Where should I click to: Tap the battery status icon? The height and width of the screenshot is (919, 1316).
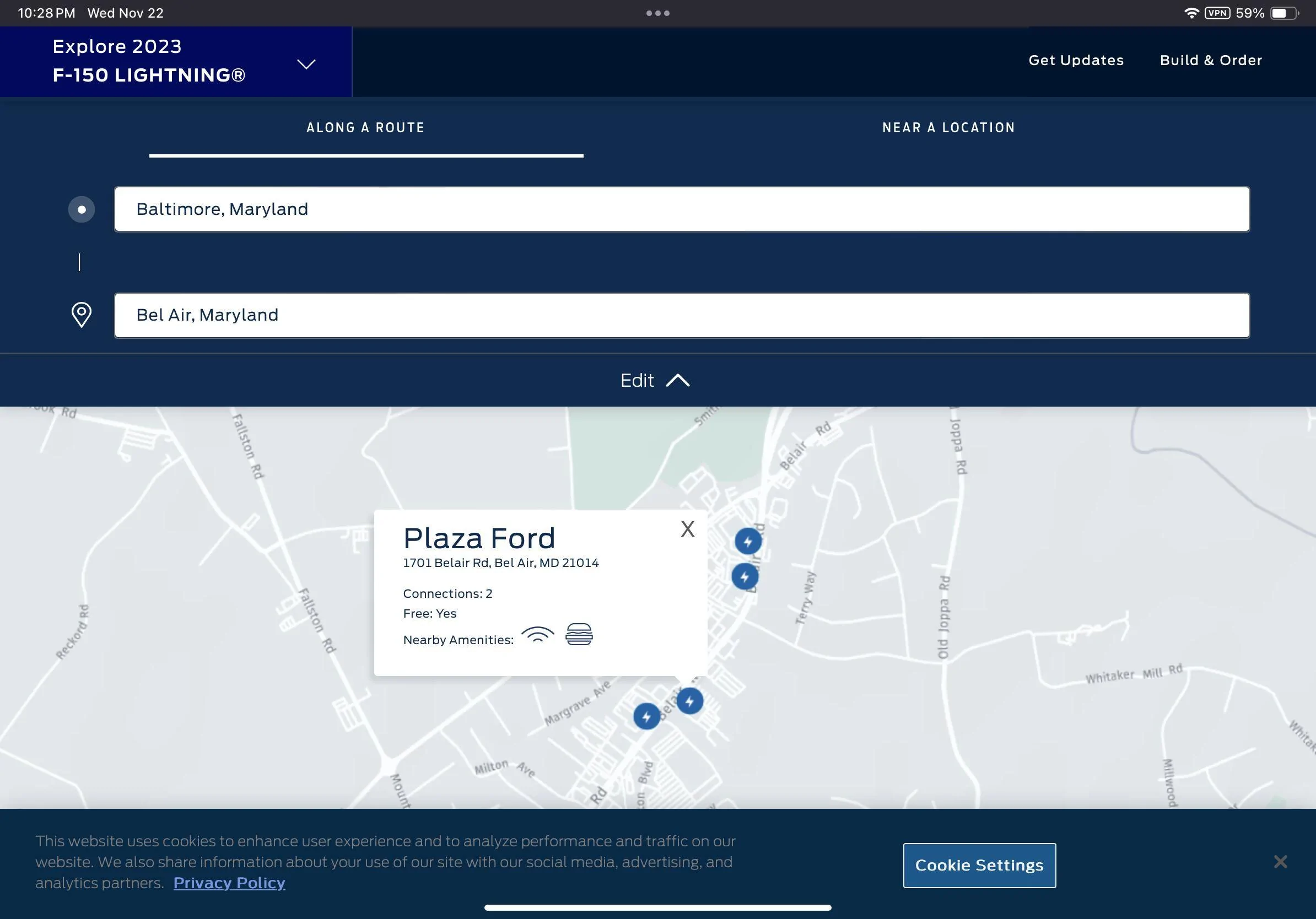click(1285, 13)
